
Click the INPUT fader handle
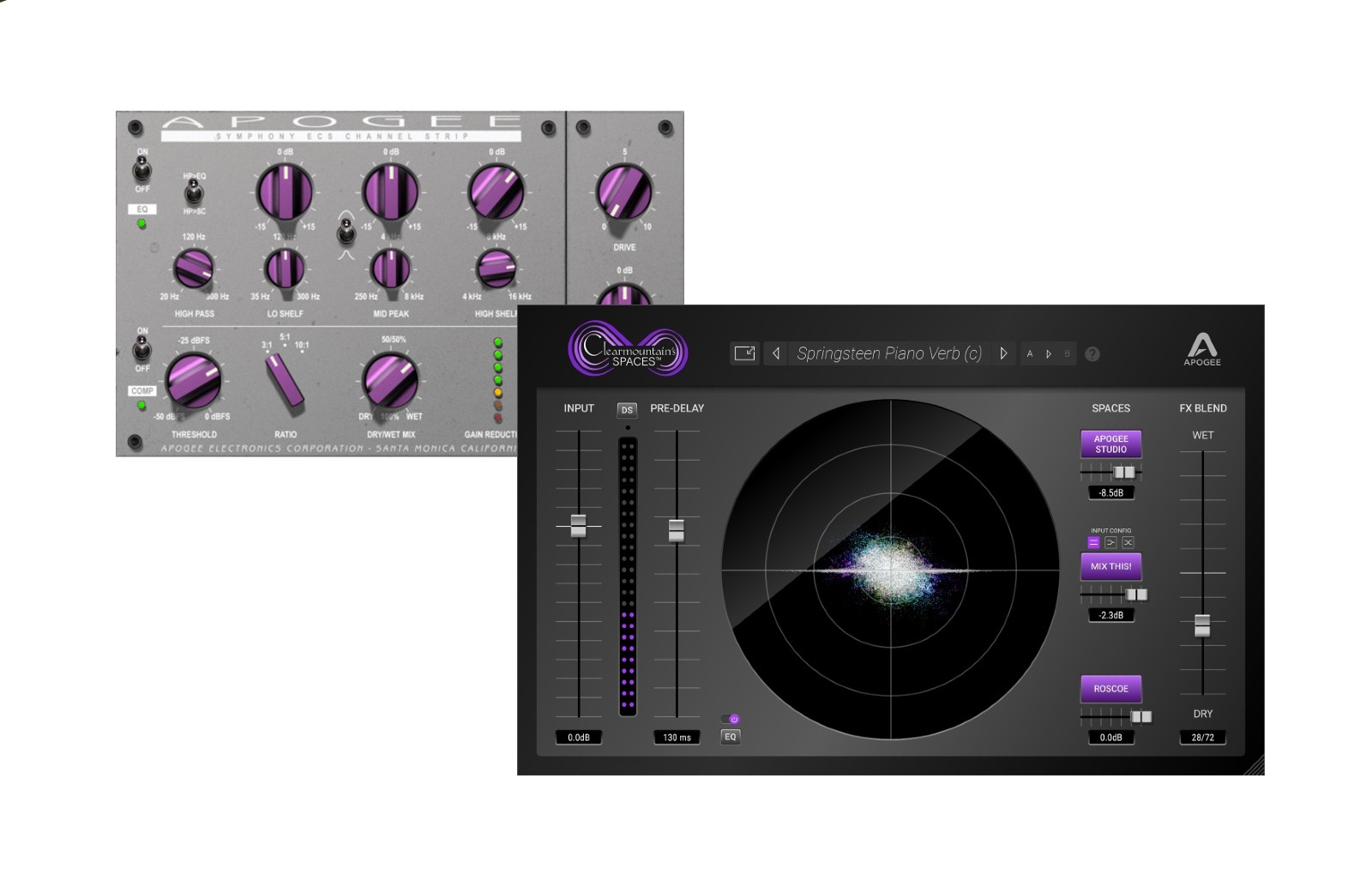coord(578,525)
